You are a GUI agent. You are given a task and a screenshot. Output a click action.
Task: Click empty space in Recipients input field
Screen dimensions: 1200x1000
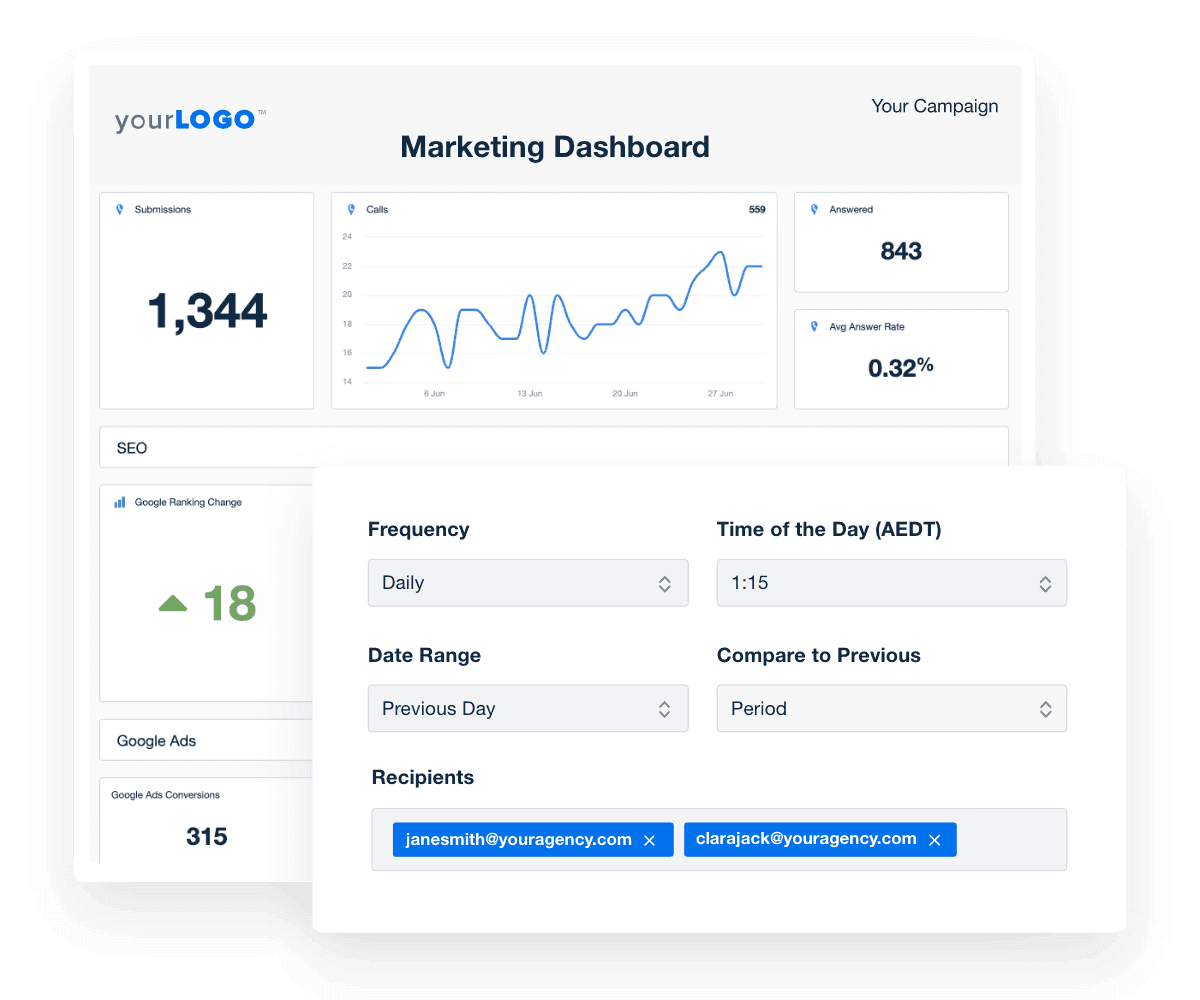pos(1010,840)
